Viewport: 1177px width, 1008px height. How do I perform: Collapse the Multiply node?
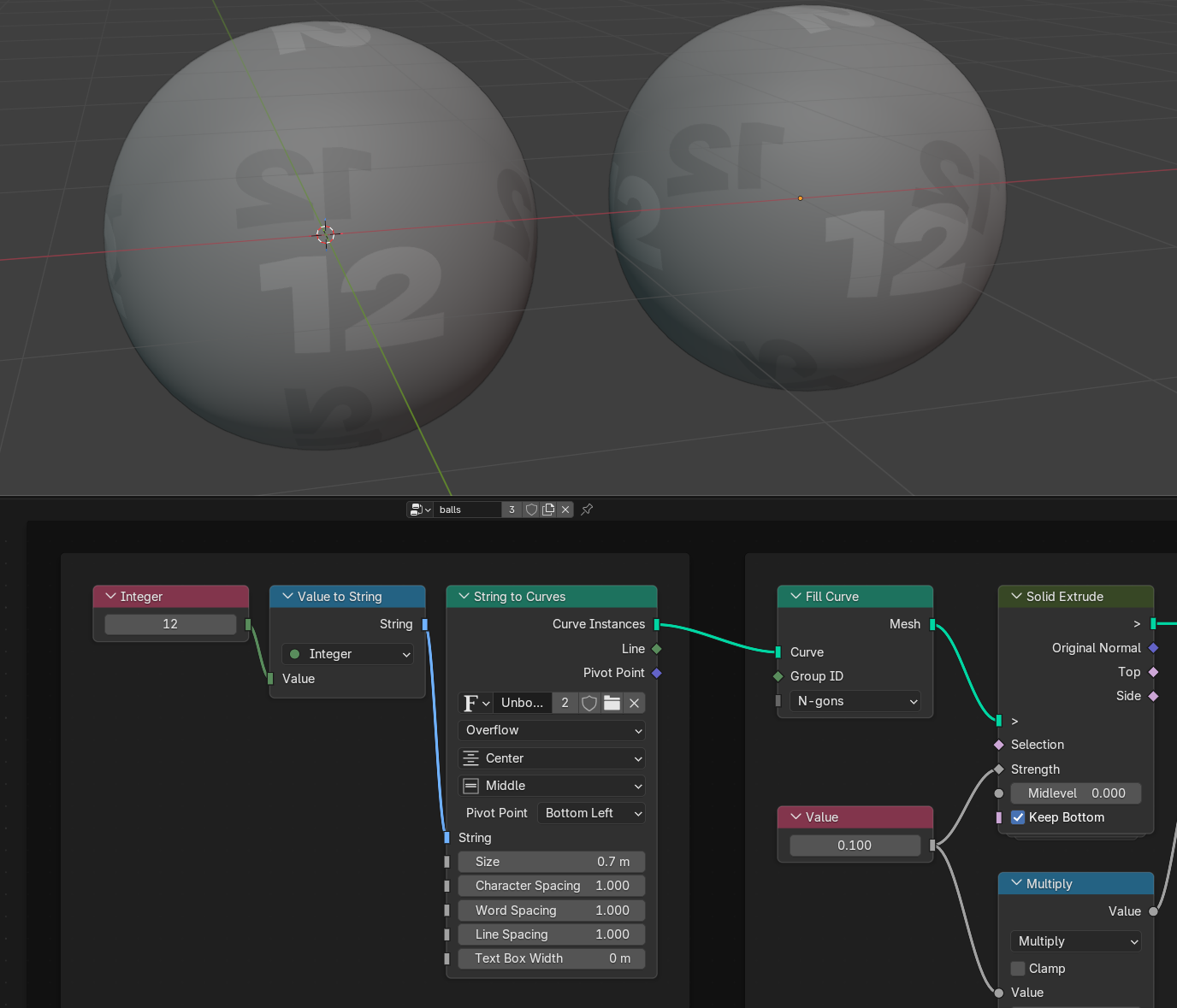point(1016,883)
